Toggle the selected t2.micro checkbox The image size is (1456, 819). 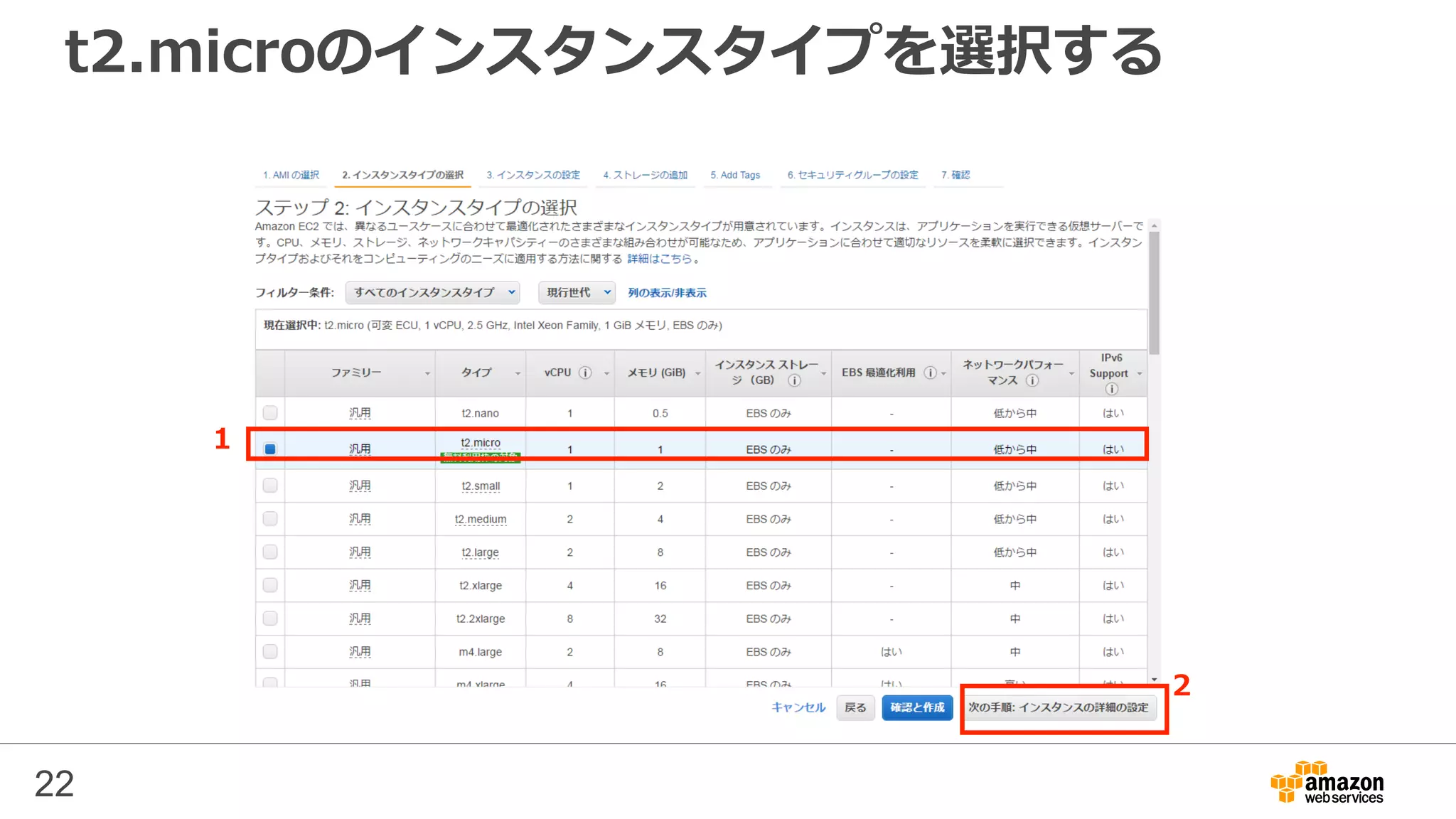coord(270,449)
